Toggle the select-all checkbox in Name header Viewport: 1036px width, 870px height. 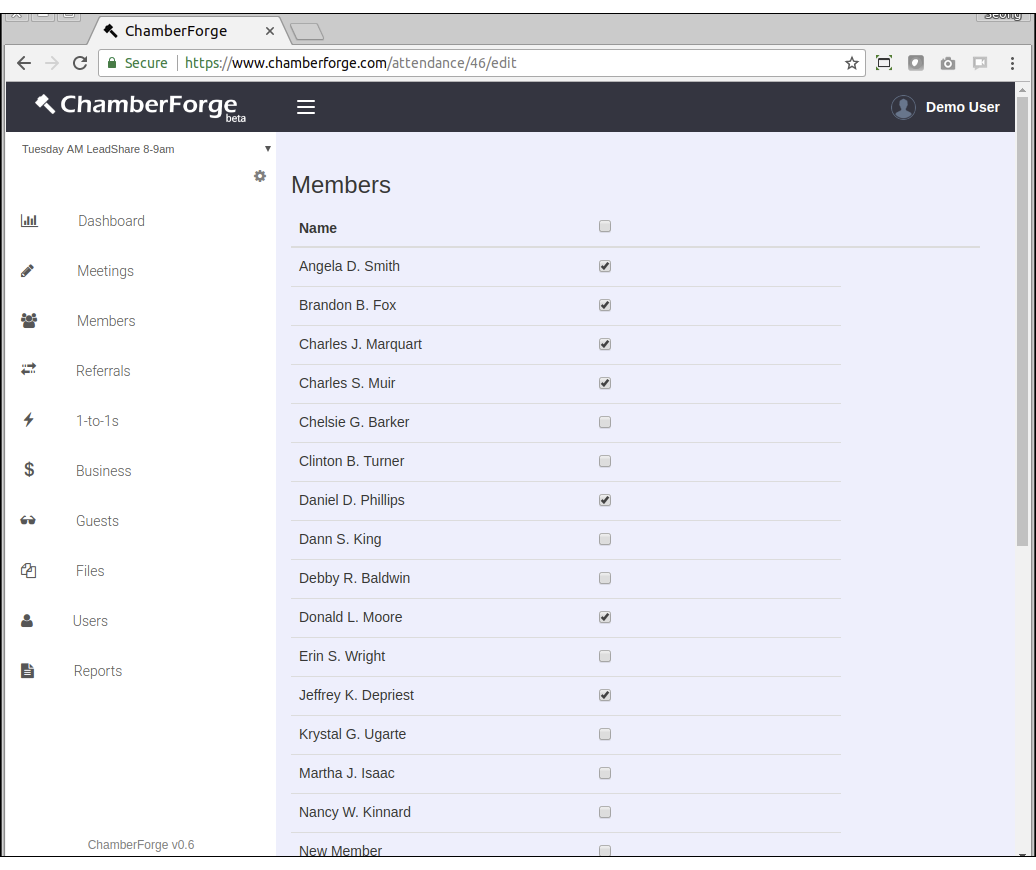pyautogui.click(x=605, y=226)
